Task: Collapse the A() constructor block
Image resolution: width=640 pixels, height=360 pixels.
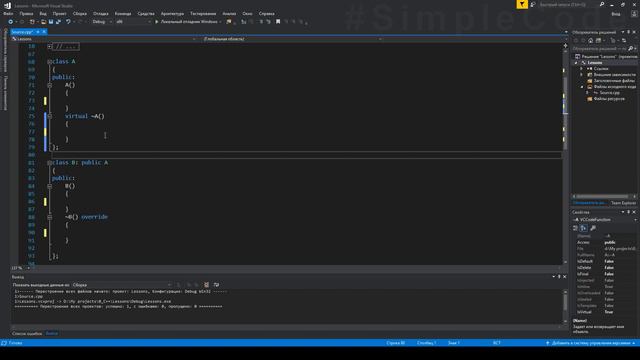Action: [x=49, y=85]
